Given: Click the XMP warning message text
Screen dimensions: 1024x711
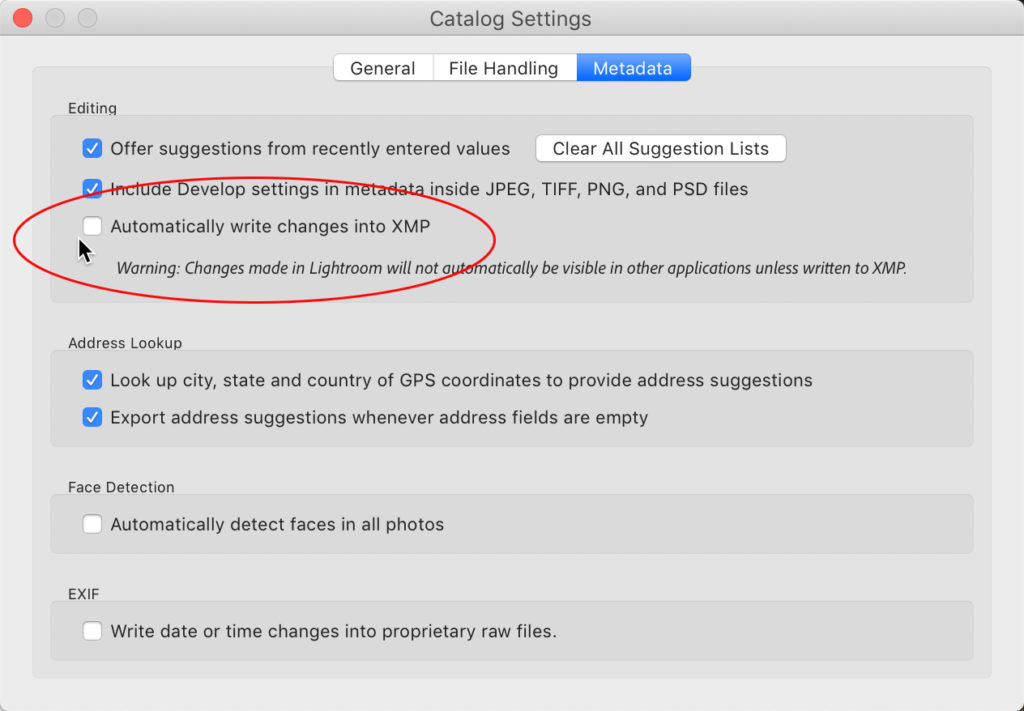Looking at the screenshot, I should point(511,268).
